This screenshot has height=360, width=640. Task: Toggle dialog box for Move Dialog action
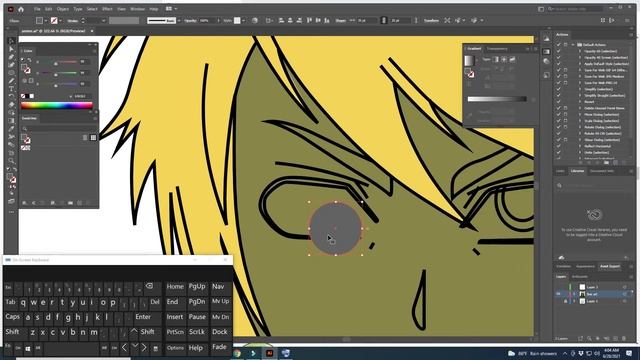pos(565,115)
